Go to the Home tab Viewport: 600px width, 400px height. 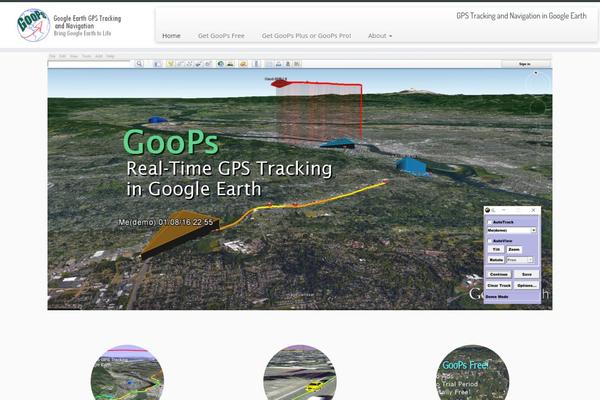point(171,36)
